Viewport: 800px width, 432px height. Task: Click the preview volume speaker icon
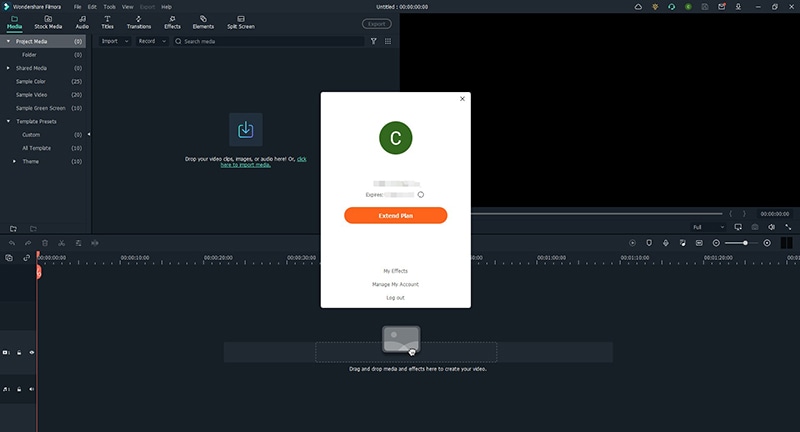771,227
